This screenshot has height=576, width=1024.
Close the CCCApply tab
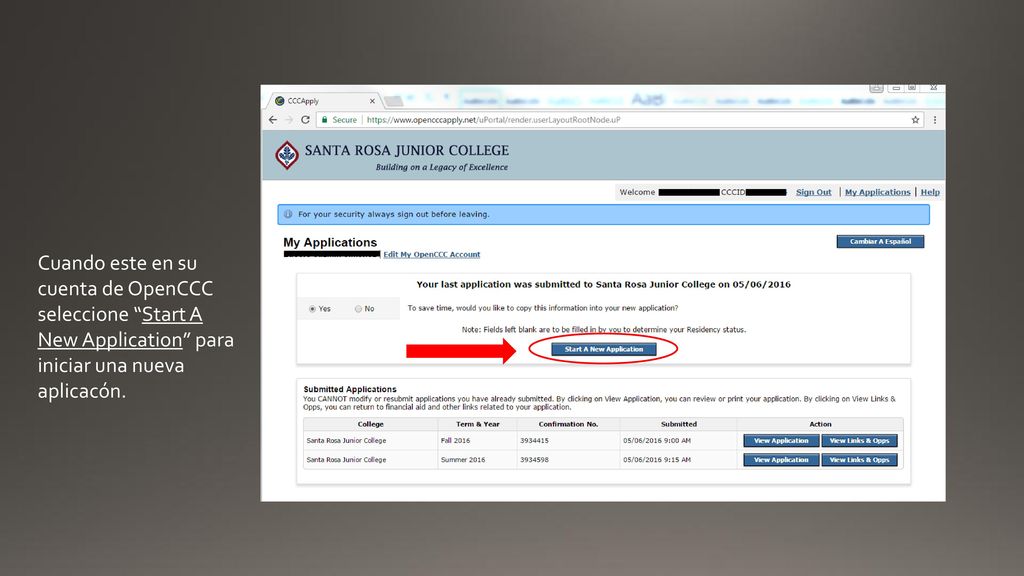[372, 101]
